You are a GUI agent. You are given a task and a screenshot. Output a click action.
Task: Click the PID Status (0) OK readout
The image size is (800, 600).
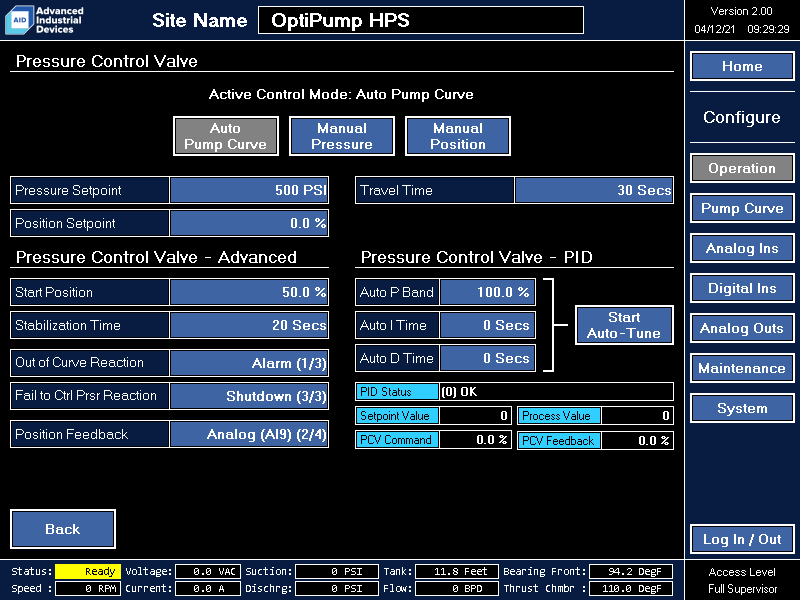(x=556, y=392)
